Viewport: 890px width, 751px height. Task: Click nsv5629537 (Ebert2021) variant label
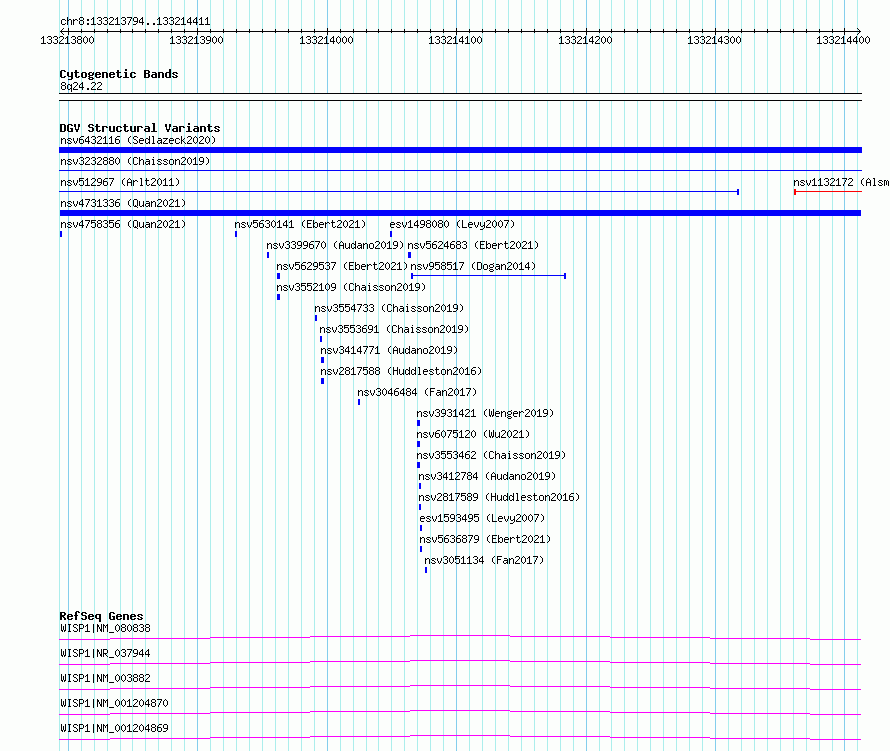click(x=342, y=266)
